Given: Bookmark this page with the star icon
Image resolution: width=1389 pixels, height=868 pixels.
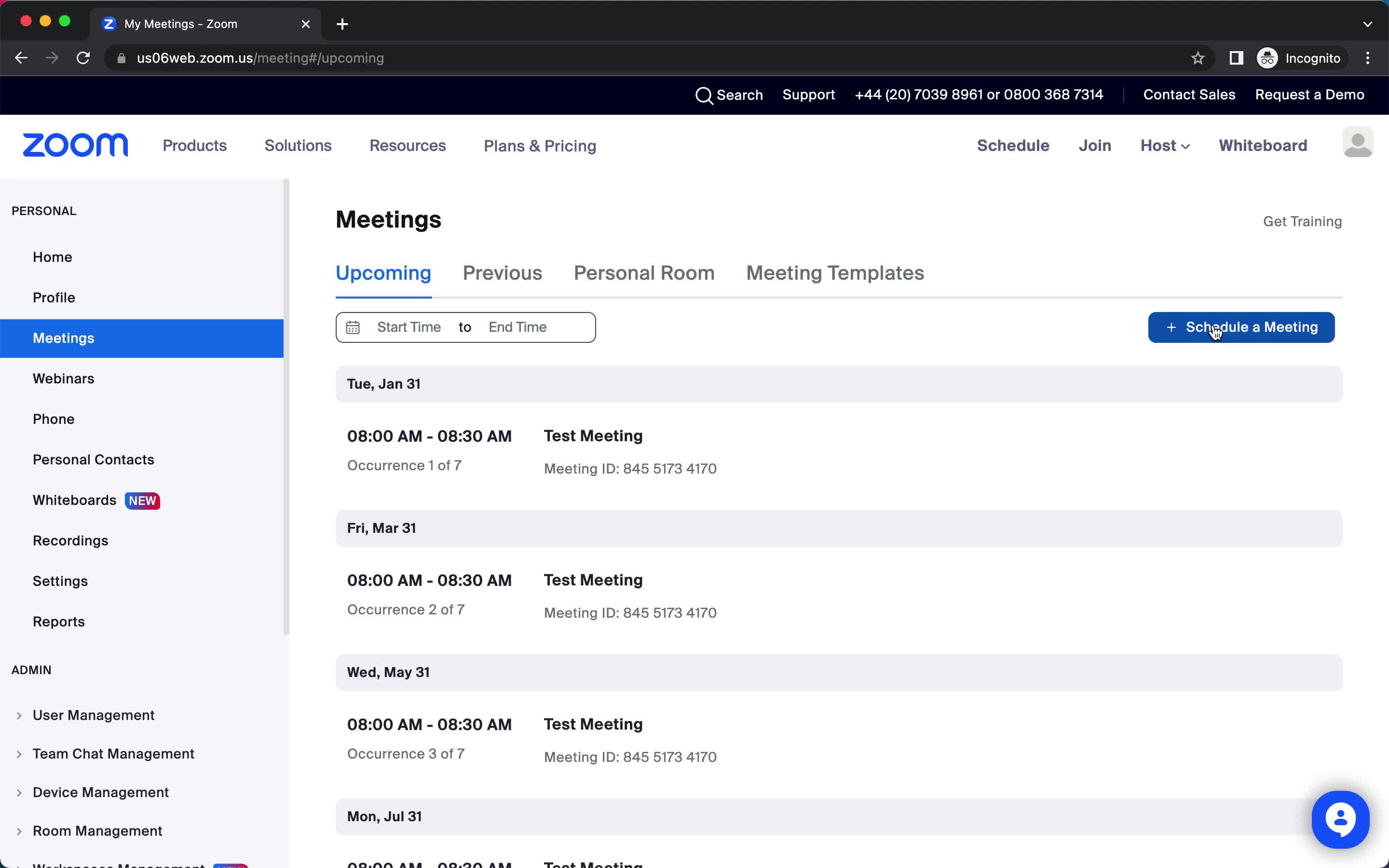Looking at the screenshot, I should [x=1198, y=58].
